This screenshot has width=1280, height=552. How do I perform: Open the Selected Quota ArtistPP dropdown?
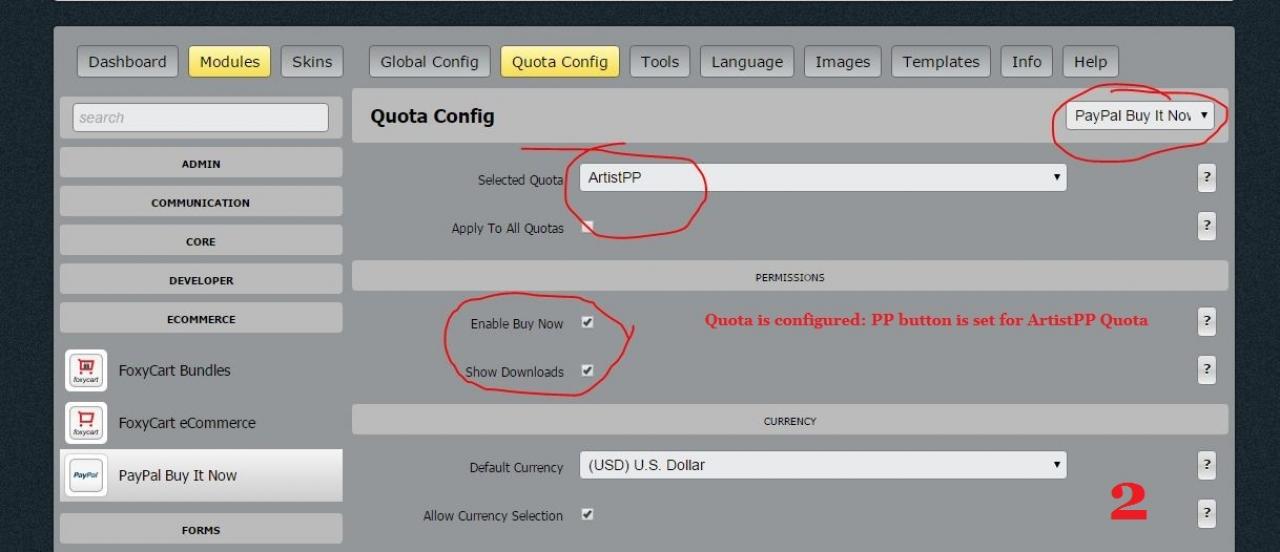pos(823,178)
